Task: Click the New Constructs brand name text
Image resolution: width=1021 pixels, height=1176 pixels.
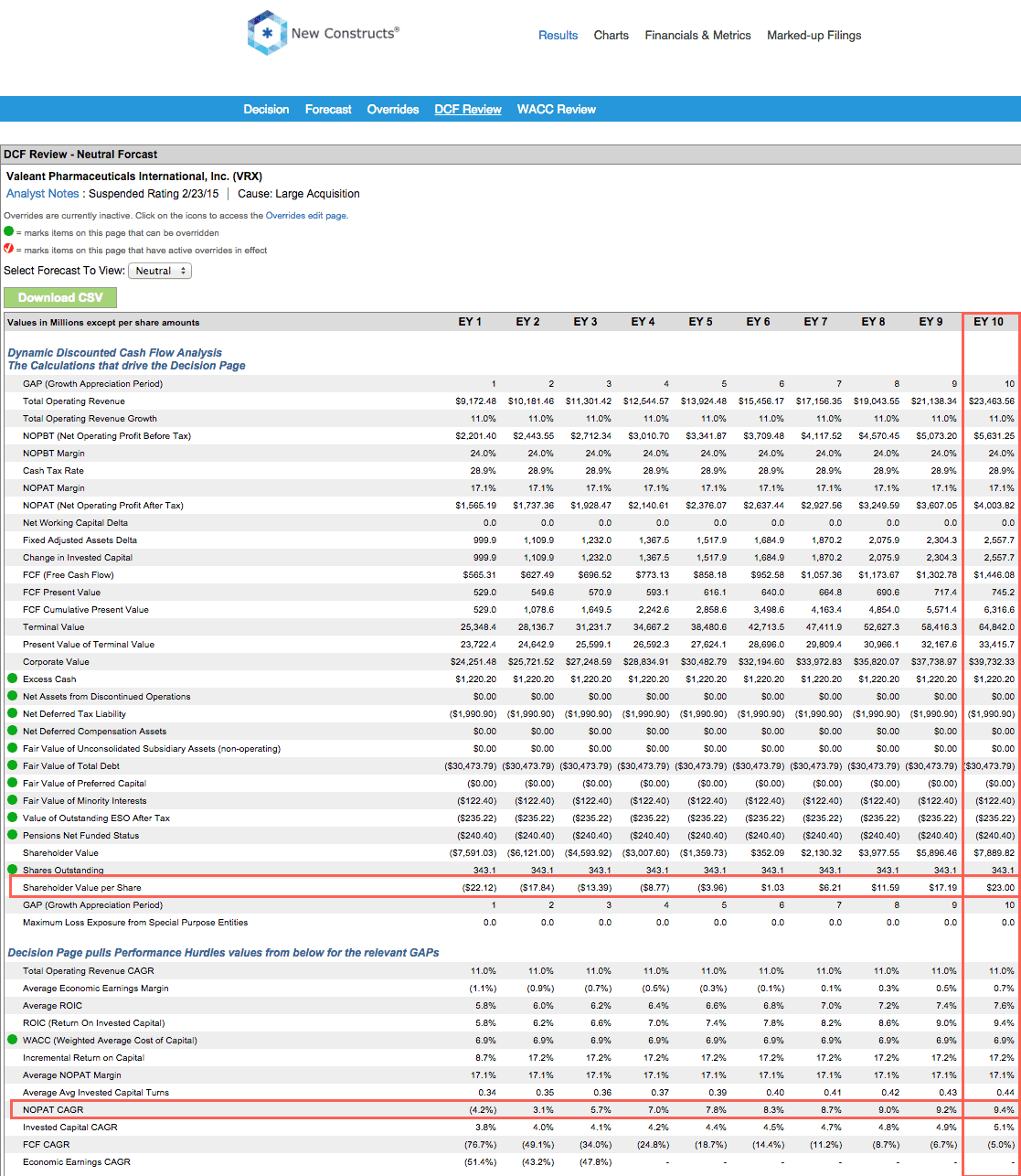Action: pyautogui.click(x=345, y=34)
